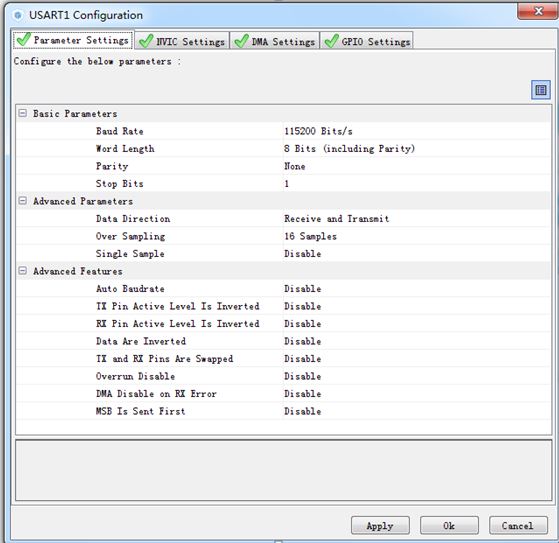Select the Auto Baudrate label

(x=130, y=288)
